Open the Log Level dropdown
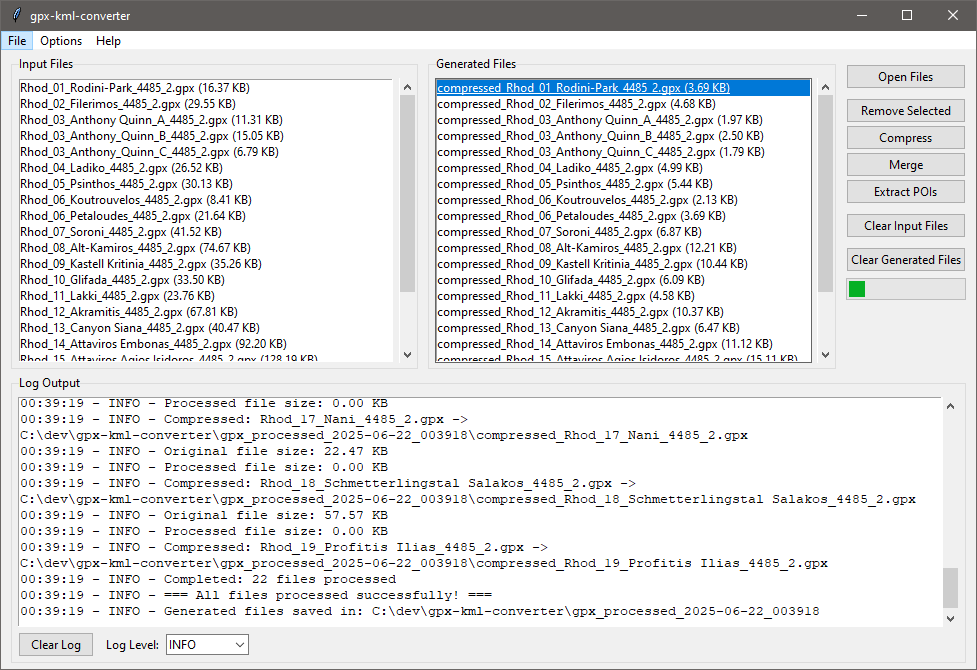The width and height of the screenshot is (977, 670). (207, 644)
